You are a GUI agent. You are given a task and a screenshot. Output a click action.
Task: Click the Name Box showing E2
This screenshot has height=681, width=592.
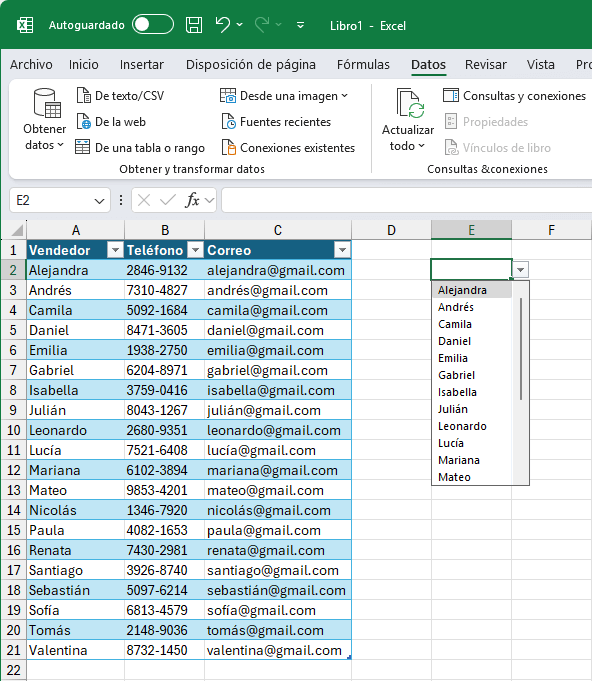point(52,200)
